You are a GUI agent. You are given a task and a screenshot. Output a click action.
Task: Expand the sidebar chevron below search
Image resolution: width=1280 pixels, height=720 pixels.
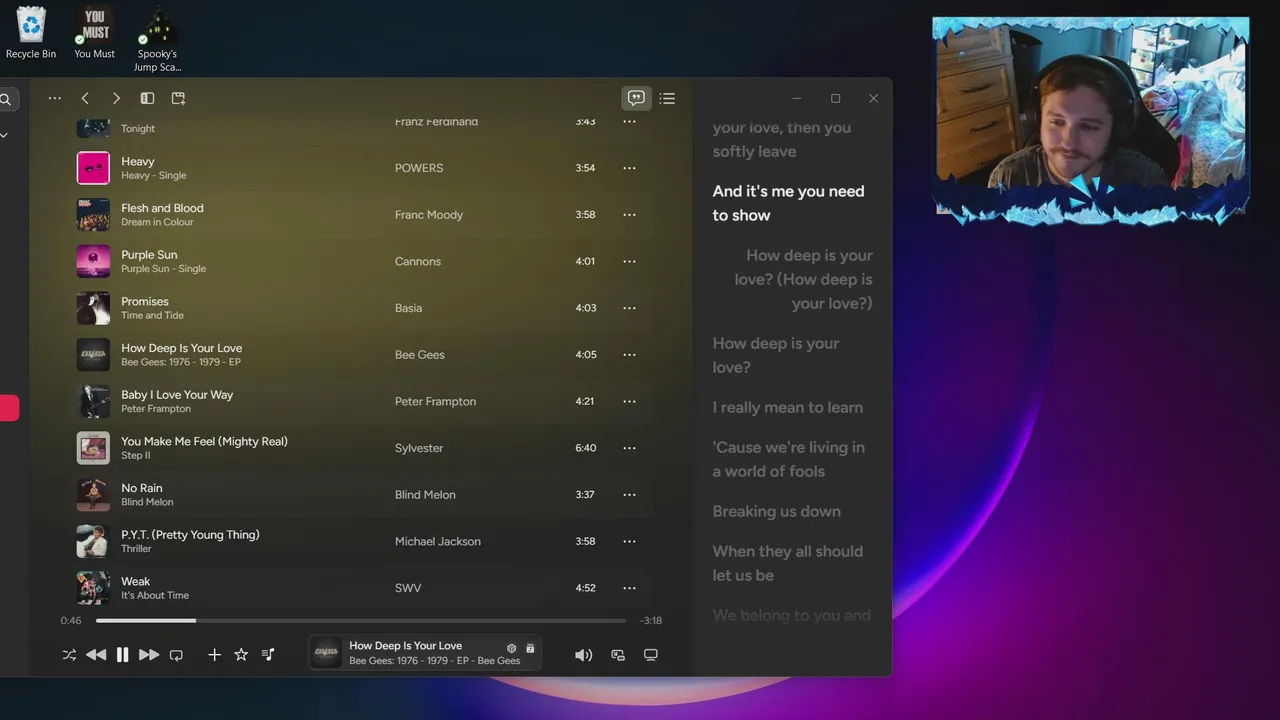[4, 135]
